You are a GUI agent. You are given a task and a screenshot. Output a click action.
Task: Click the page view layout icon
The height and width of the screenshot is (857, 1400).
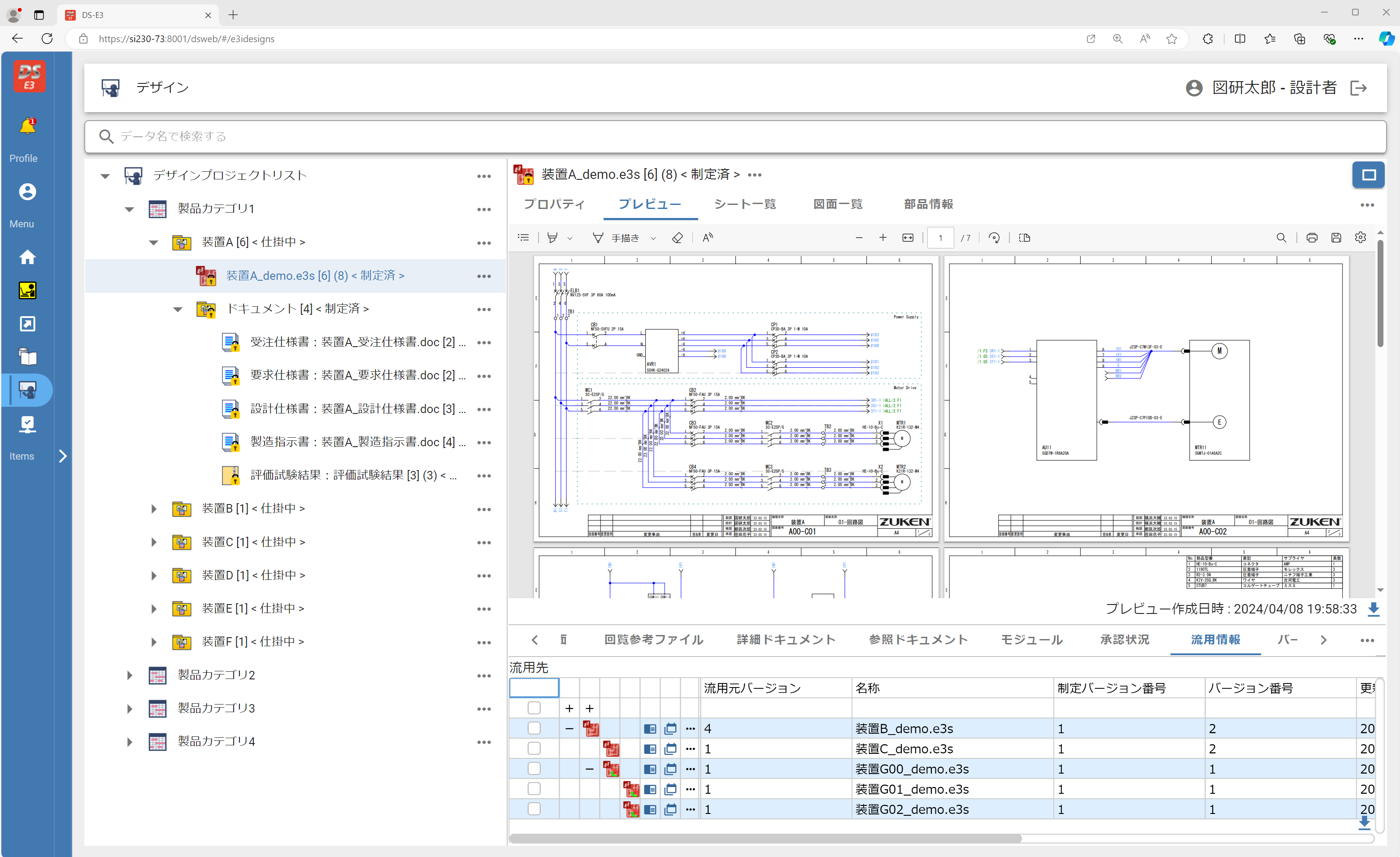(x=1024, y=238)
